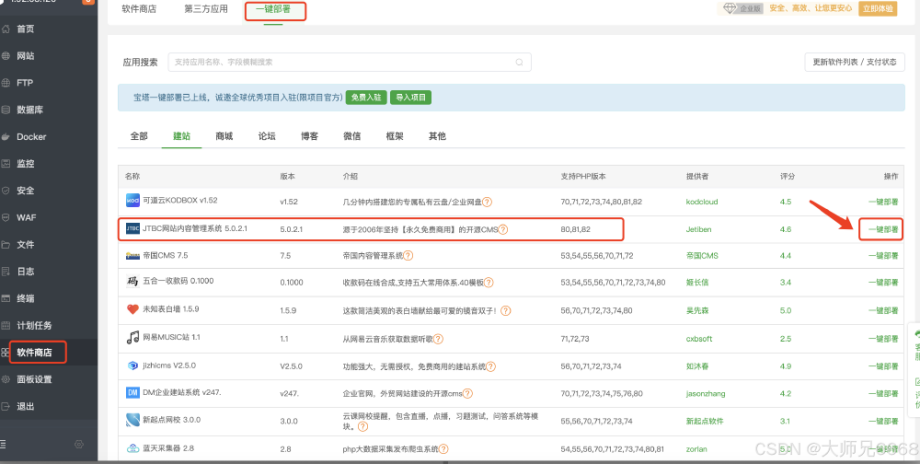The image size is (920, 464).
Task: Open the sidebar collapse menu icon
Action: pos(4,444)
